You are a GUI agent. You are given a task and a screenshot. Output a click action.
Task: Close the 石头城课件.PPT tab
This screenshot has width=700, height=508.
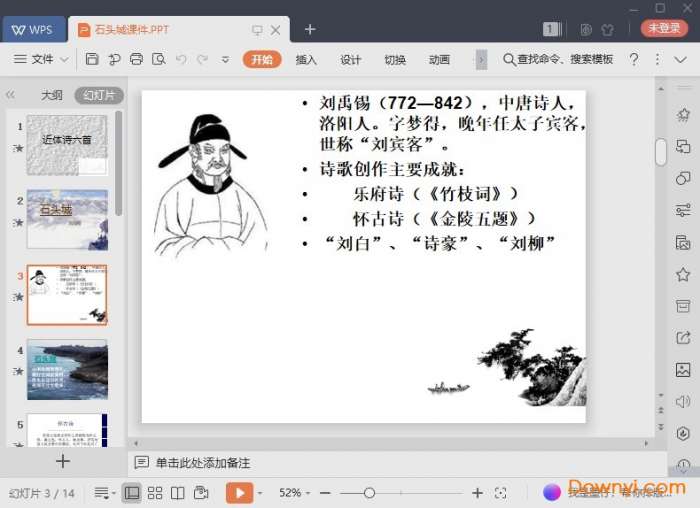(276, 30)
